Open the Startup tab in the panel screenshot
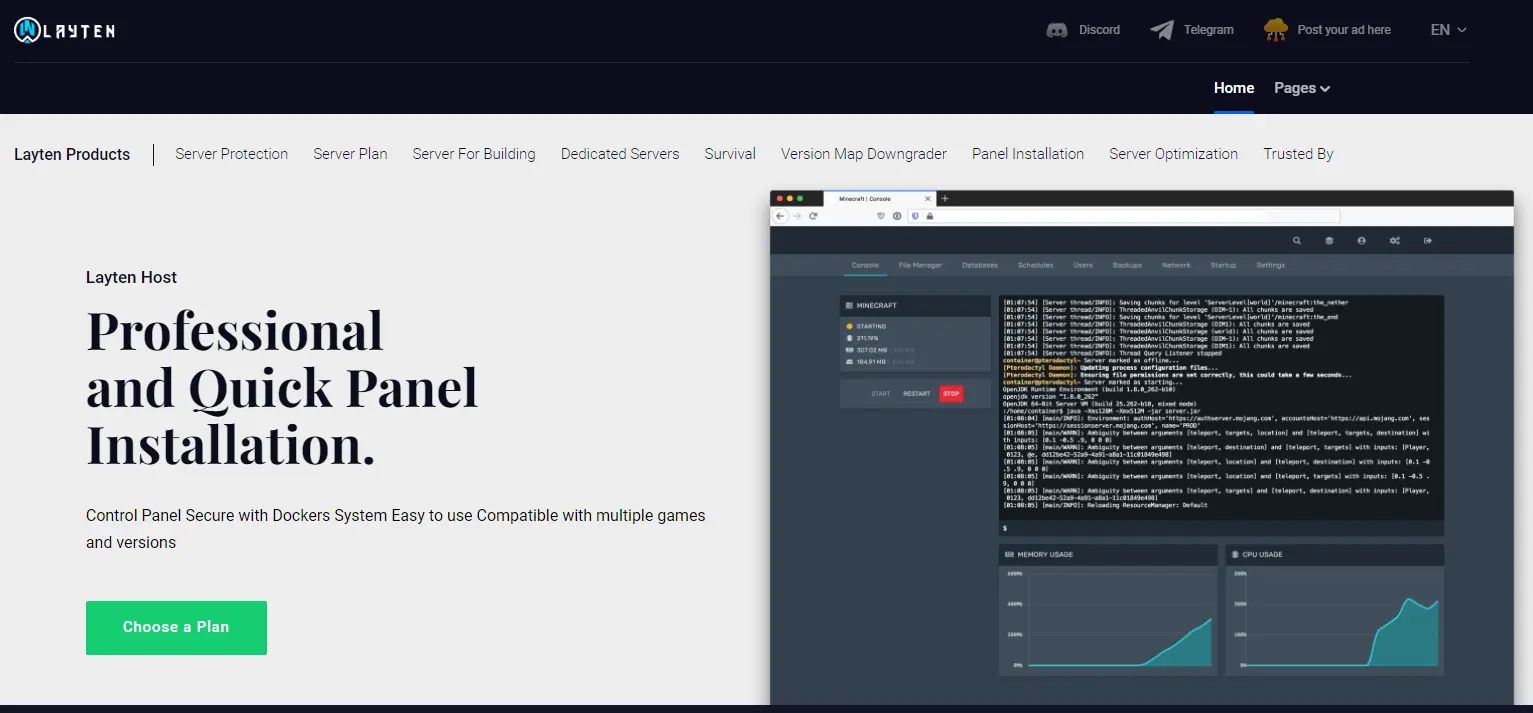This screenshot has width=1533, height=713. [1223, 265]
